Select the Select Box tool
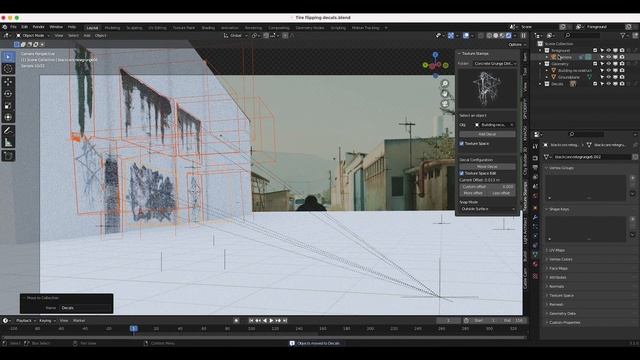 coord(8,57)
